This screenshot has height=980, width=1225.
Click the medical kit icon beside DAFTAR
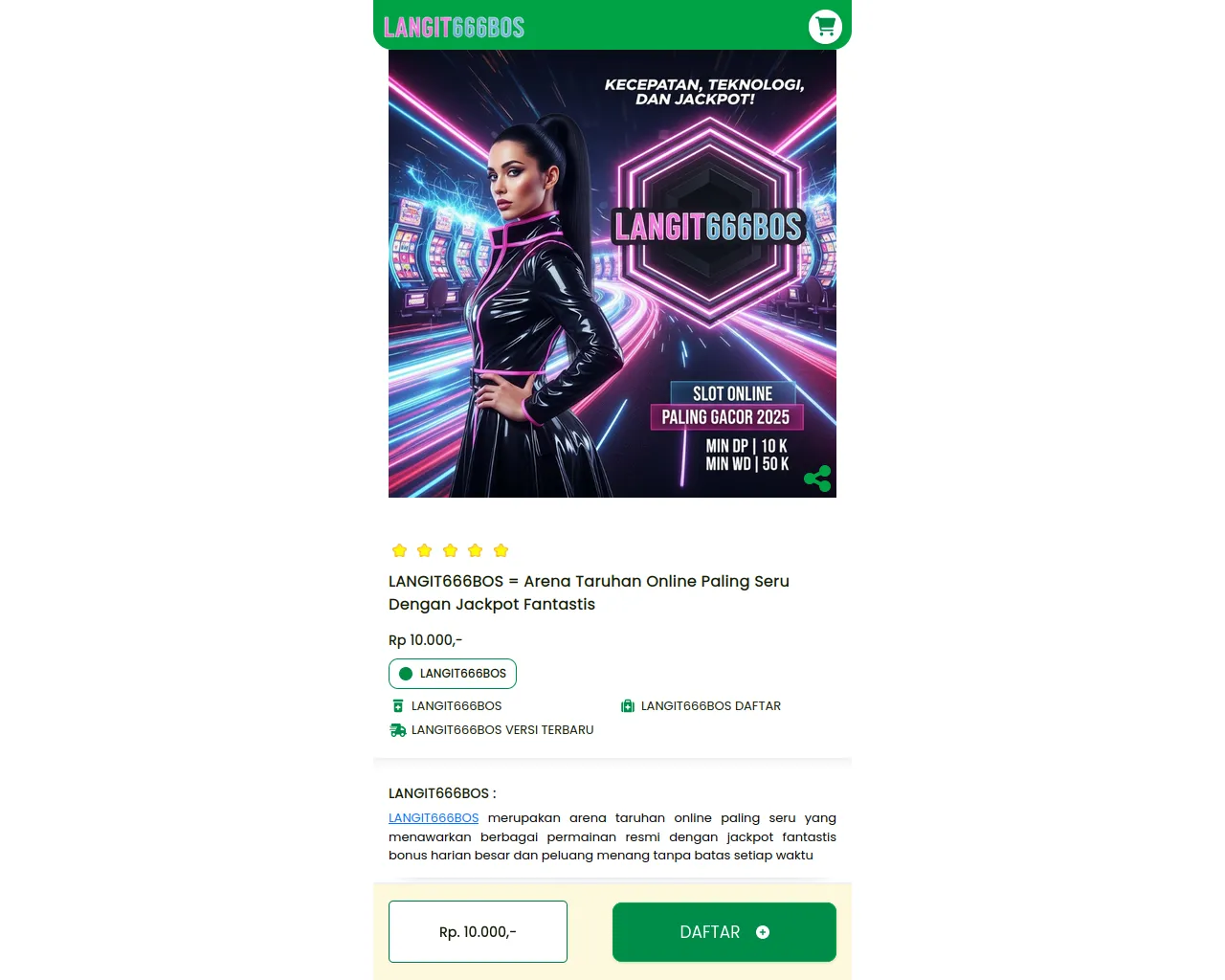[x=628, y=706]
